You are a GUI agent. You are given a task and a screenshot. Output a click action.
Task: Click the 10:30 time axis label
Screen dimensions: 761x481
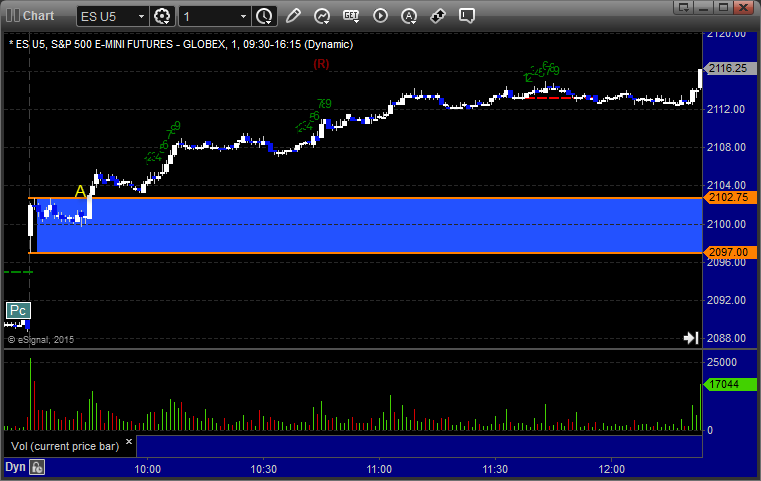click(264, 469)
